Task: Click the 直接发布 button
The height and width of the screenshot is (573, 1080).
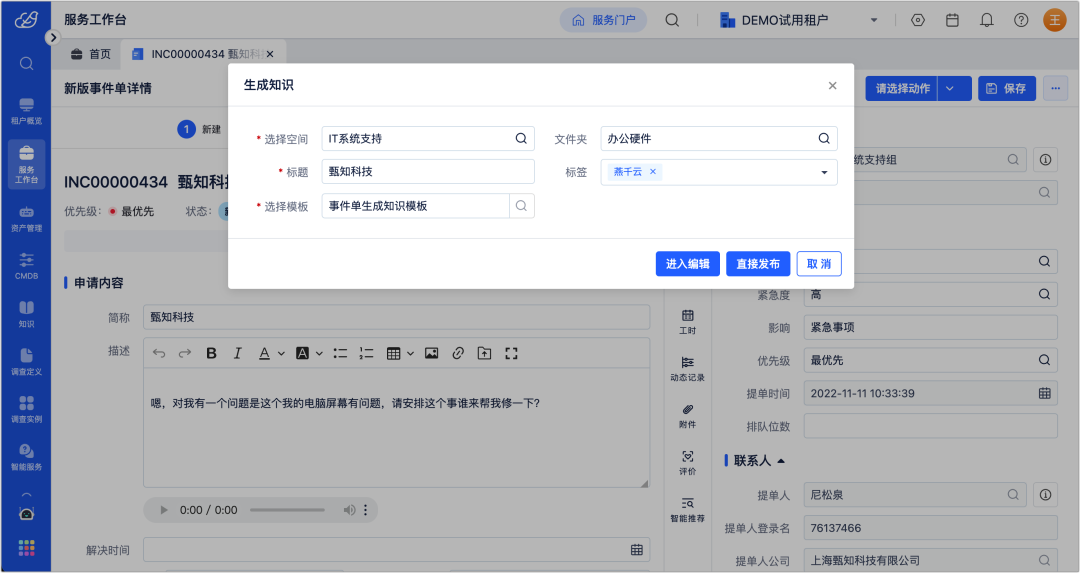Action: coord(758,264)
